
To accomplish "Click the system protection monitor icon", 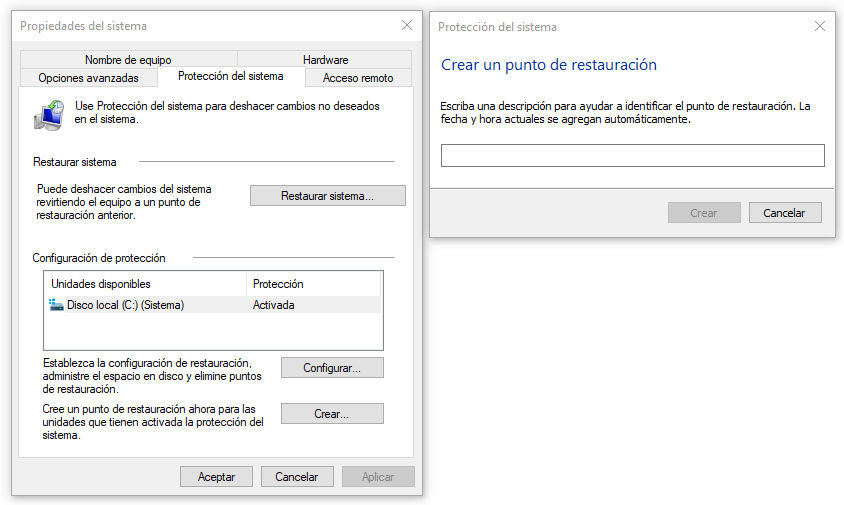I will (50, 113).
